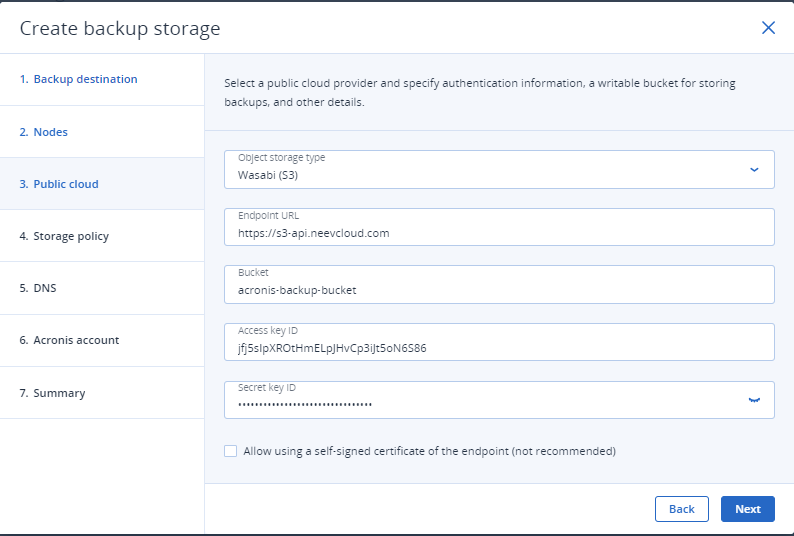This screenshot has height=536, width=794.
Task: Close the Create backup storage dialog
Action: click(x=768, y=28)
